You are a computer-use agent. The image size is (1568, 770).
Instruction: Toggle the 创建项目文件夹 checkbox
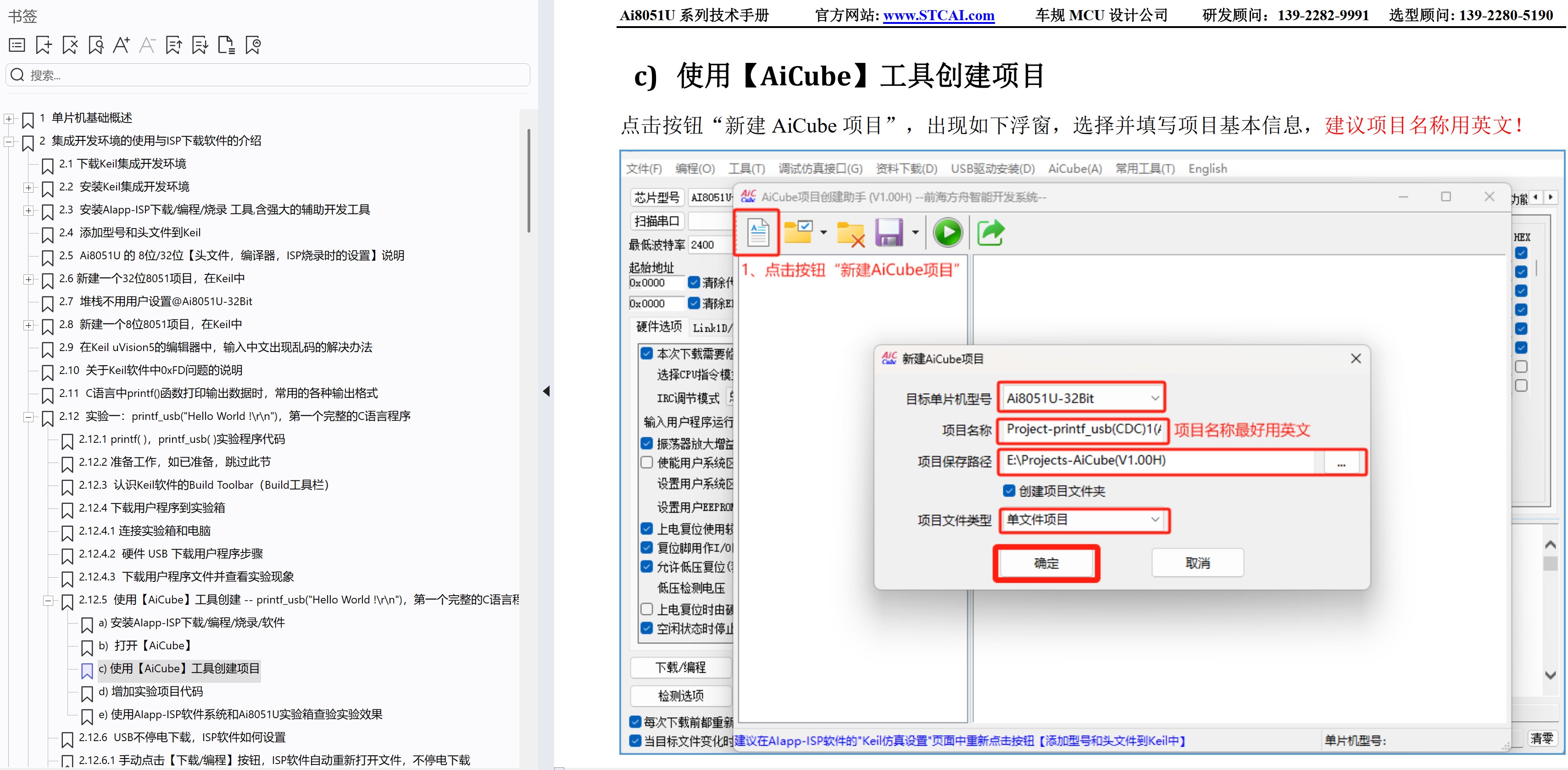click(x=1009, y=491)
